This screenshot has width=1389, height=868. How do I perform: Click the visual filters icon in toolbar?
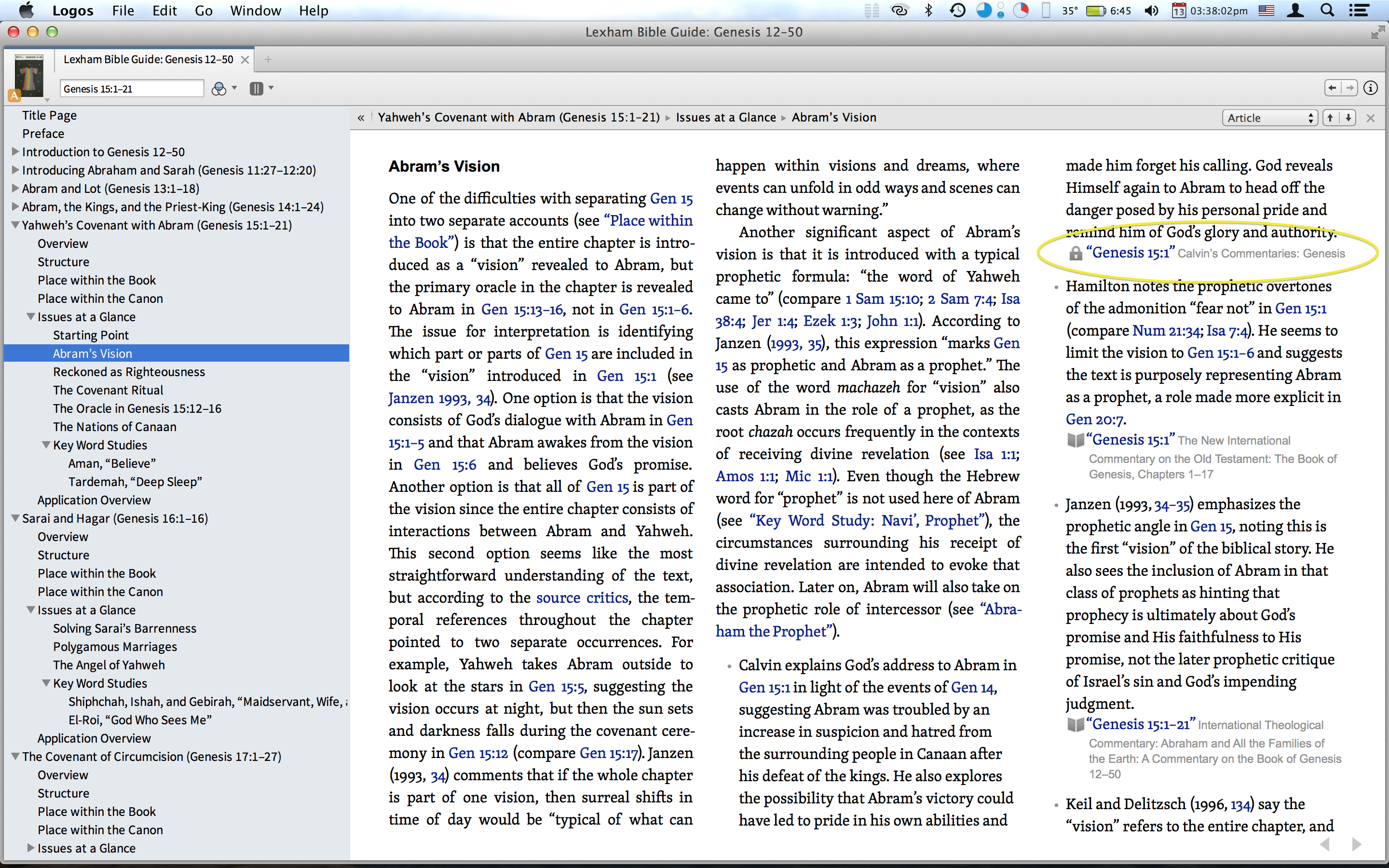[x=218, y=88]
